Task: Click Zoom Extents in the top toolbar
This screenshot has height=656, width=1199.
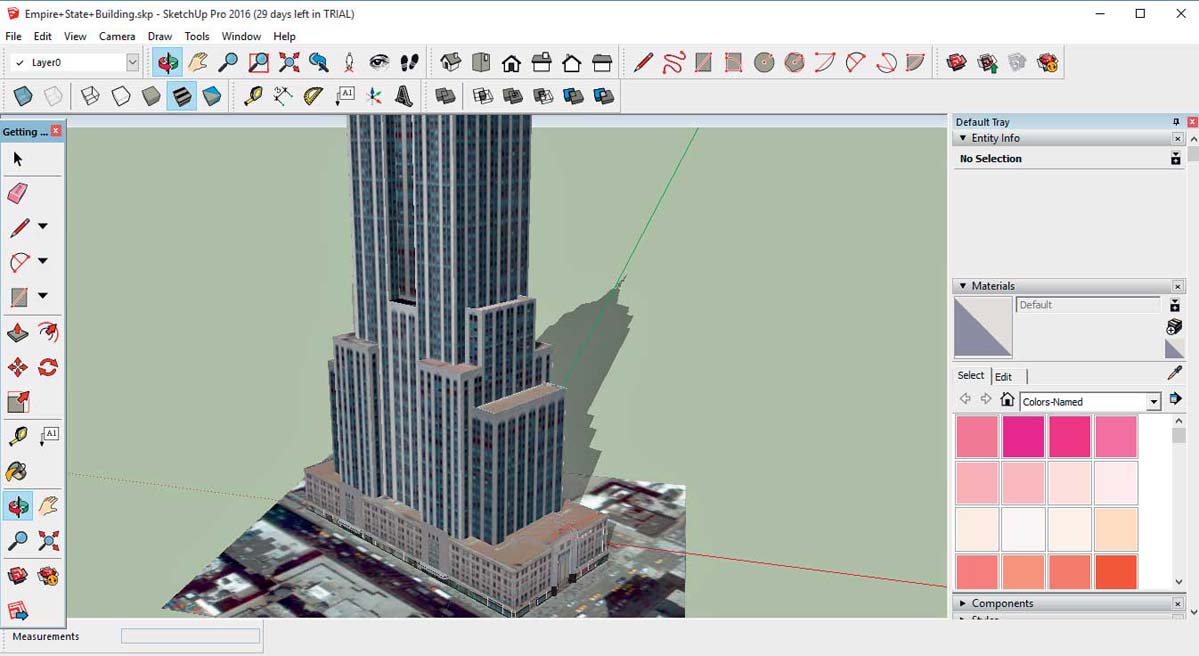Action: point(289,63)
